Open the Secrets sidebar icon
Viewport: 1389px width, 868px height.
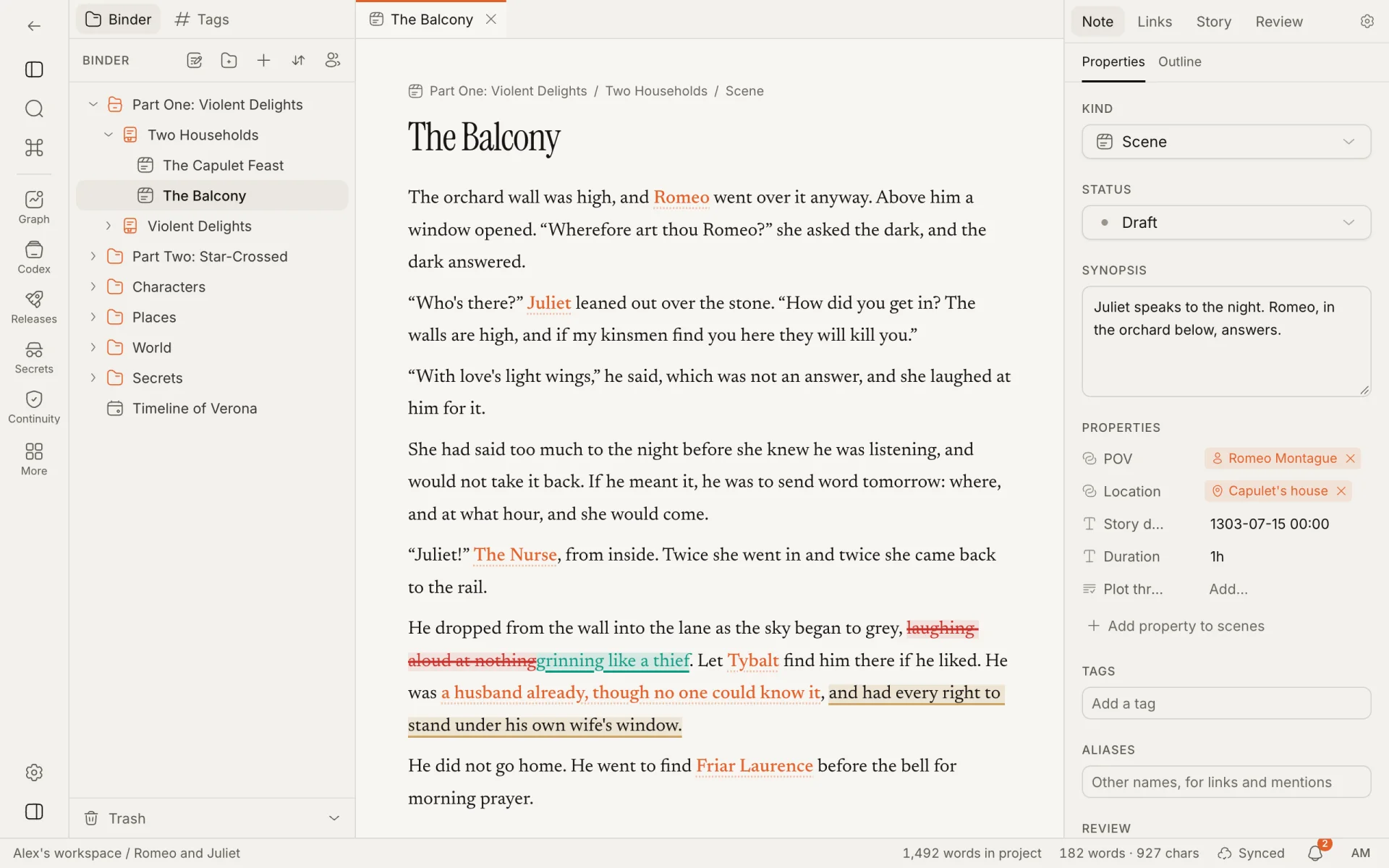click(x=34, y=357)
